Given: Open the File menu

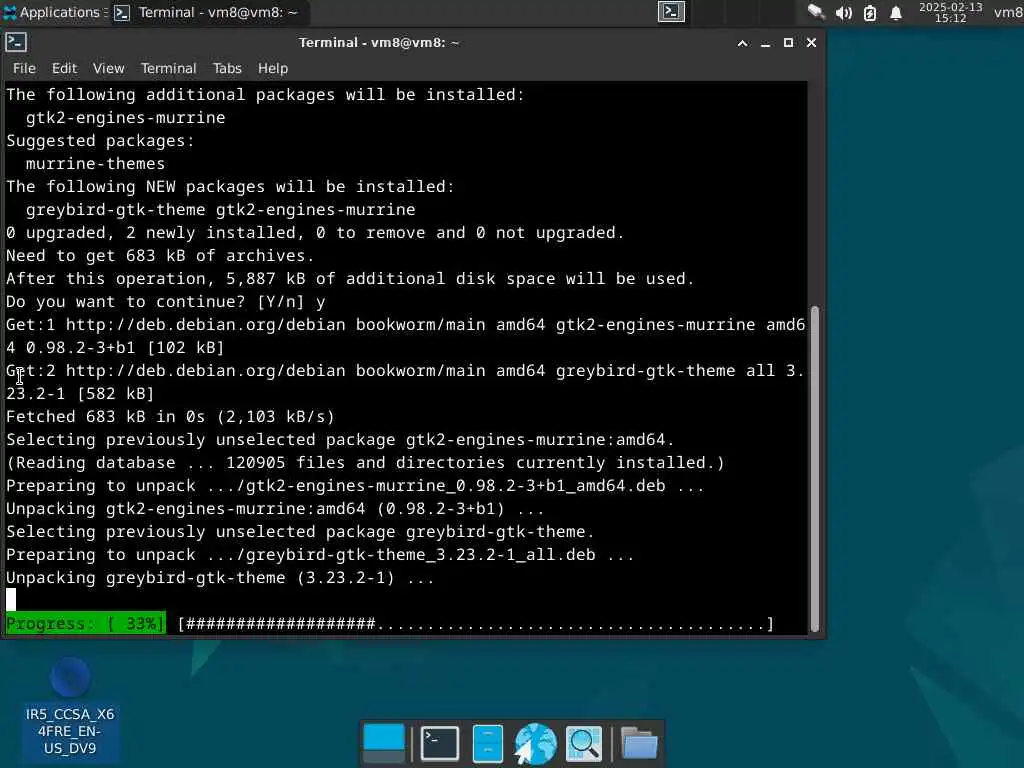Looking at the screenshot, I should [24, 68].
